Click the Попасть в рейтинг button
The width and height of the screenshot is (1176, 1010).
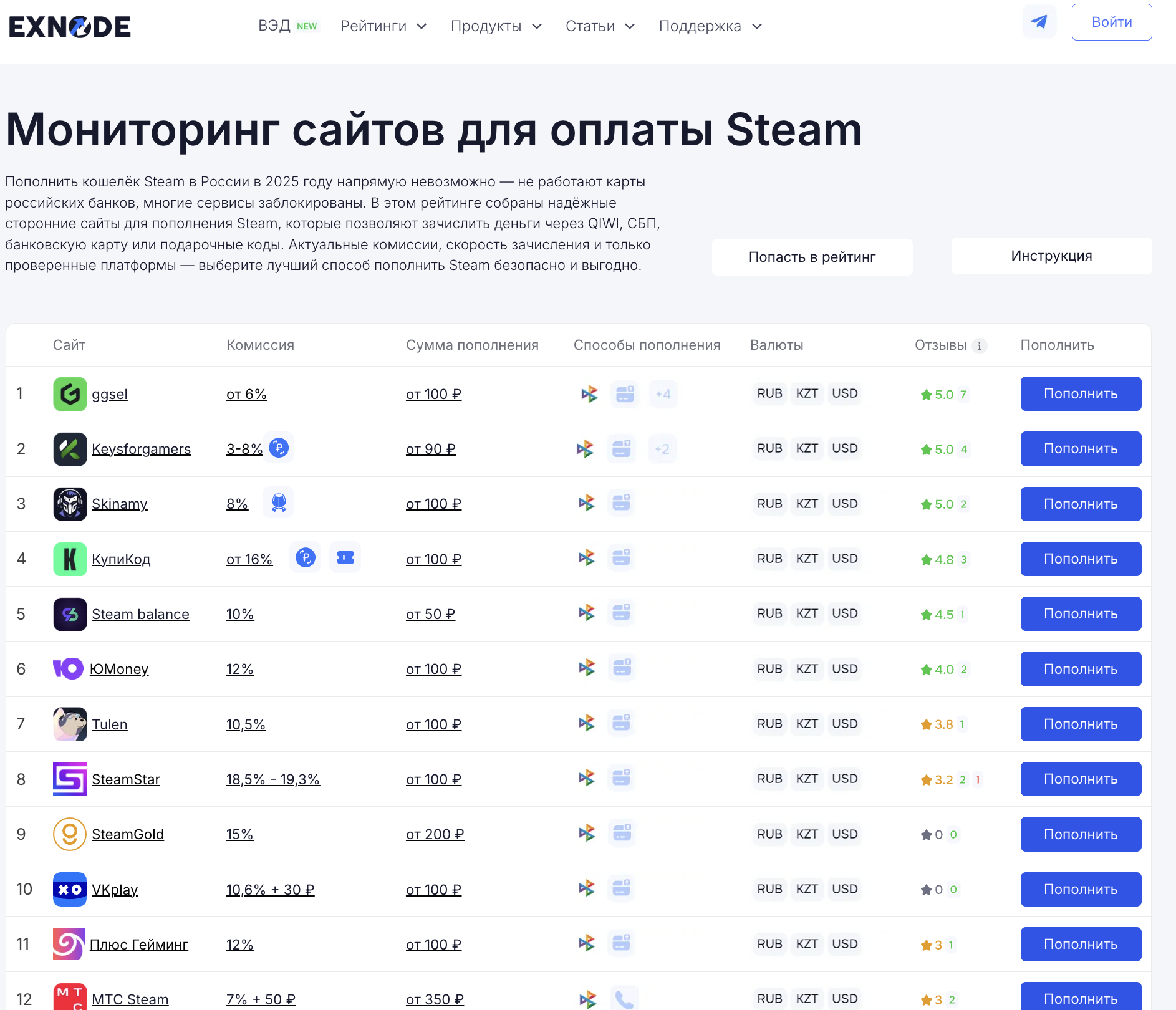tap(812, 257)
